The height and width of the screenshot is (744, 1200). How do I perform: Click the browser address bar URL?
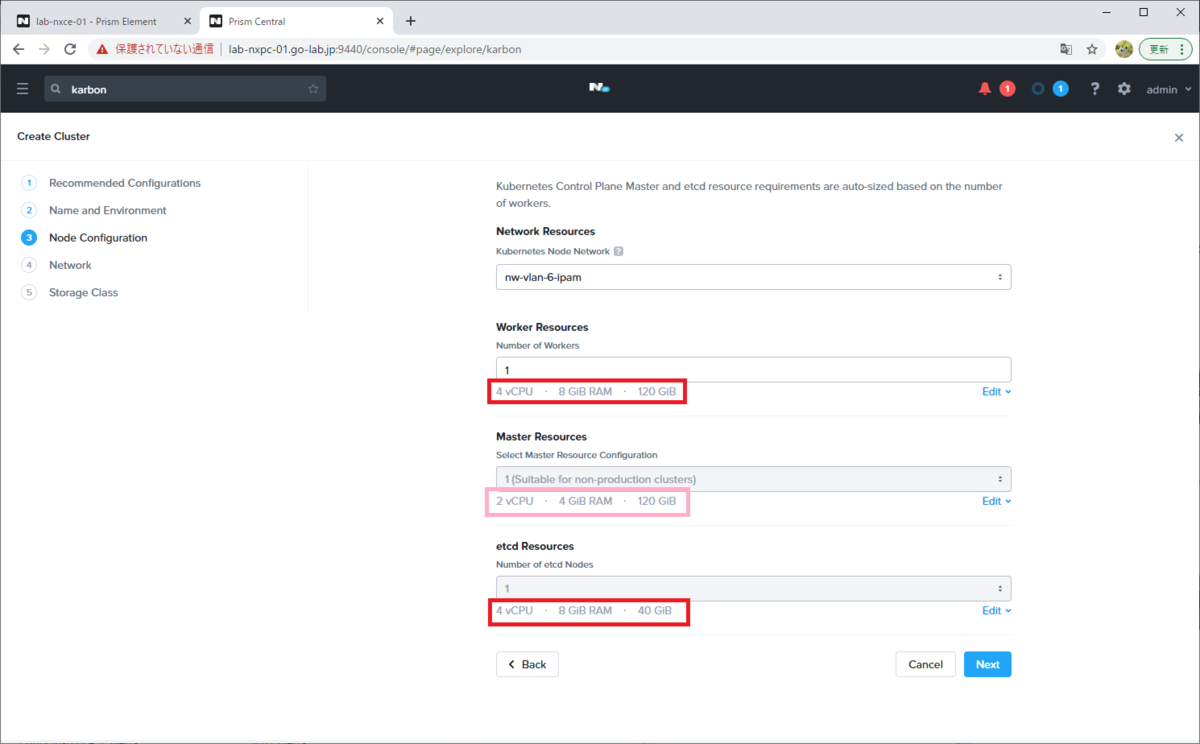375,49
